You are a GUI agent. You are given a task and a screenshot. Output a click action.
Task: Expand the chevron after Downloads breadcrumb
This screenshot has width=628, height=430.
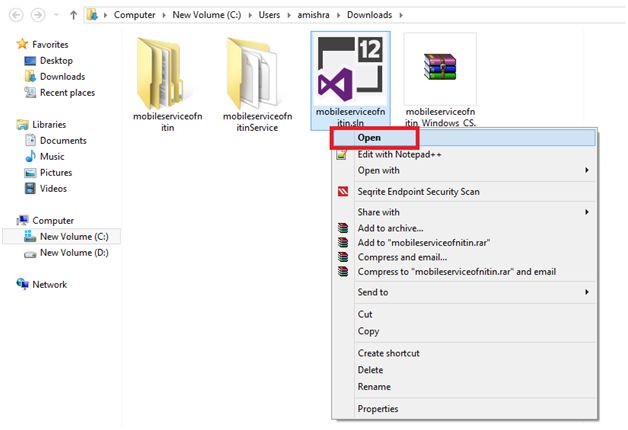[x=401, y=15]
